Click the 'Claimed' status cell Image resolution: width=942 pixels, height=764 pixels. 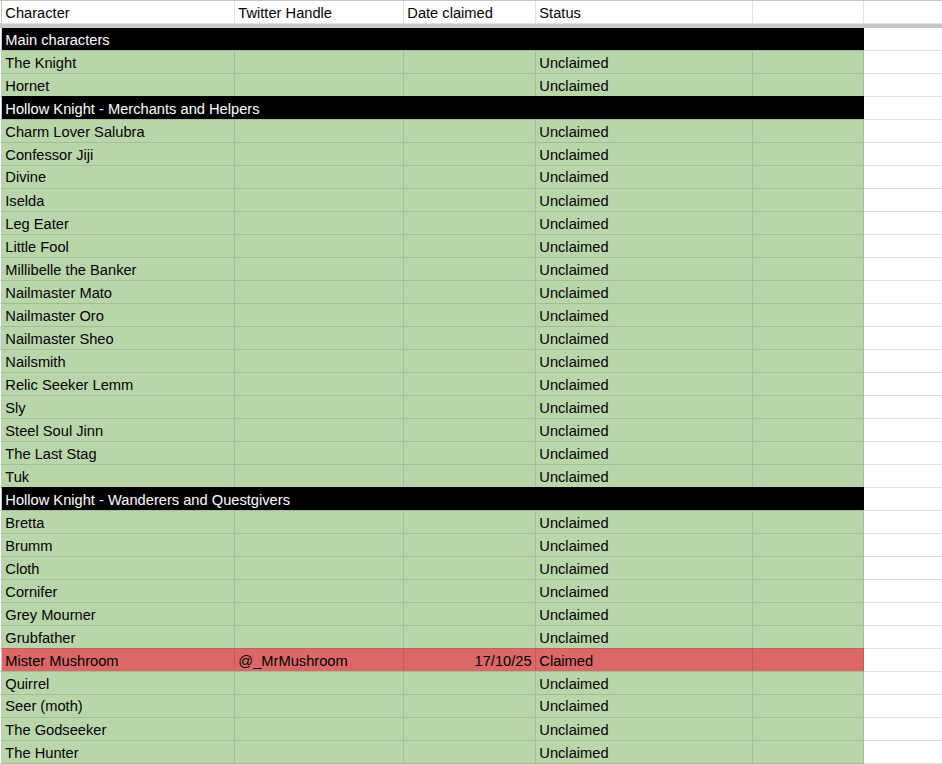point(644,661)
